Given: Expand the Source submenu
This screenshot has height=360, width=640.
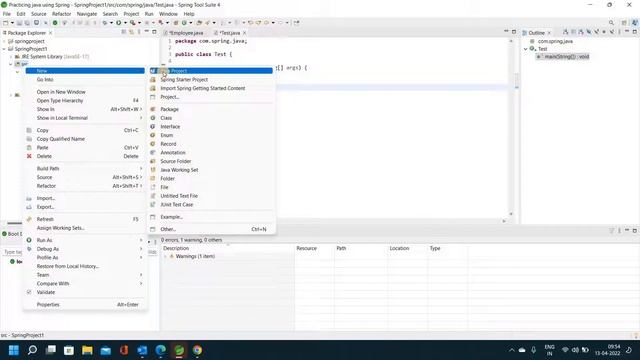Looking at the screenshot, I should pos(85,177).
